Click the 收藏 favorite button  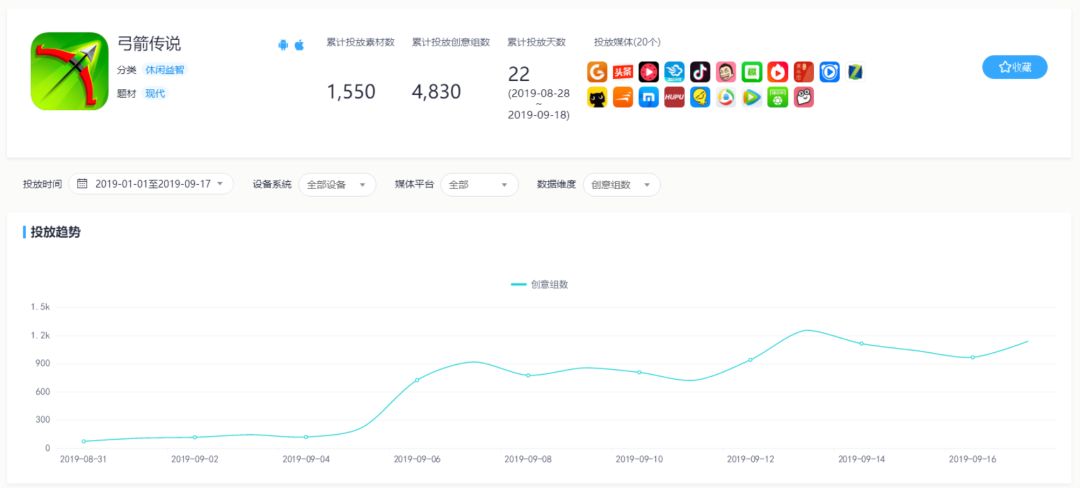(1015, 67)
